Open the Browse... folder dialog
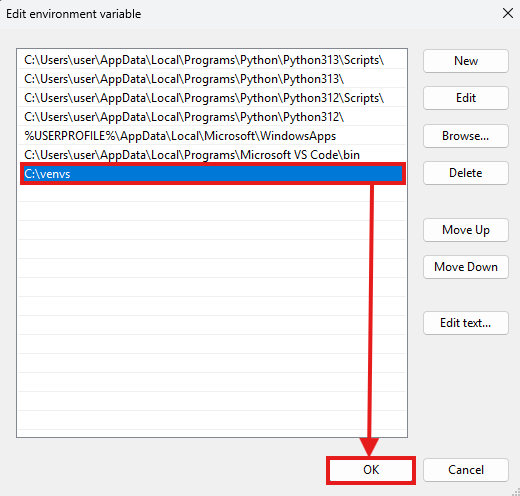 click(x=466, y=136)
